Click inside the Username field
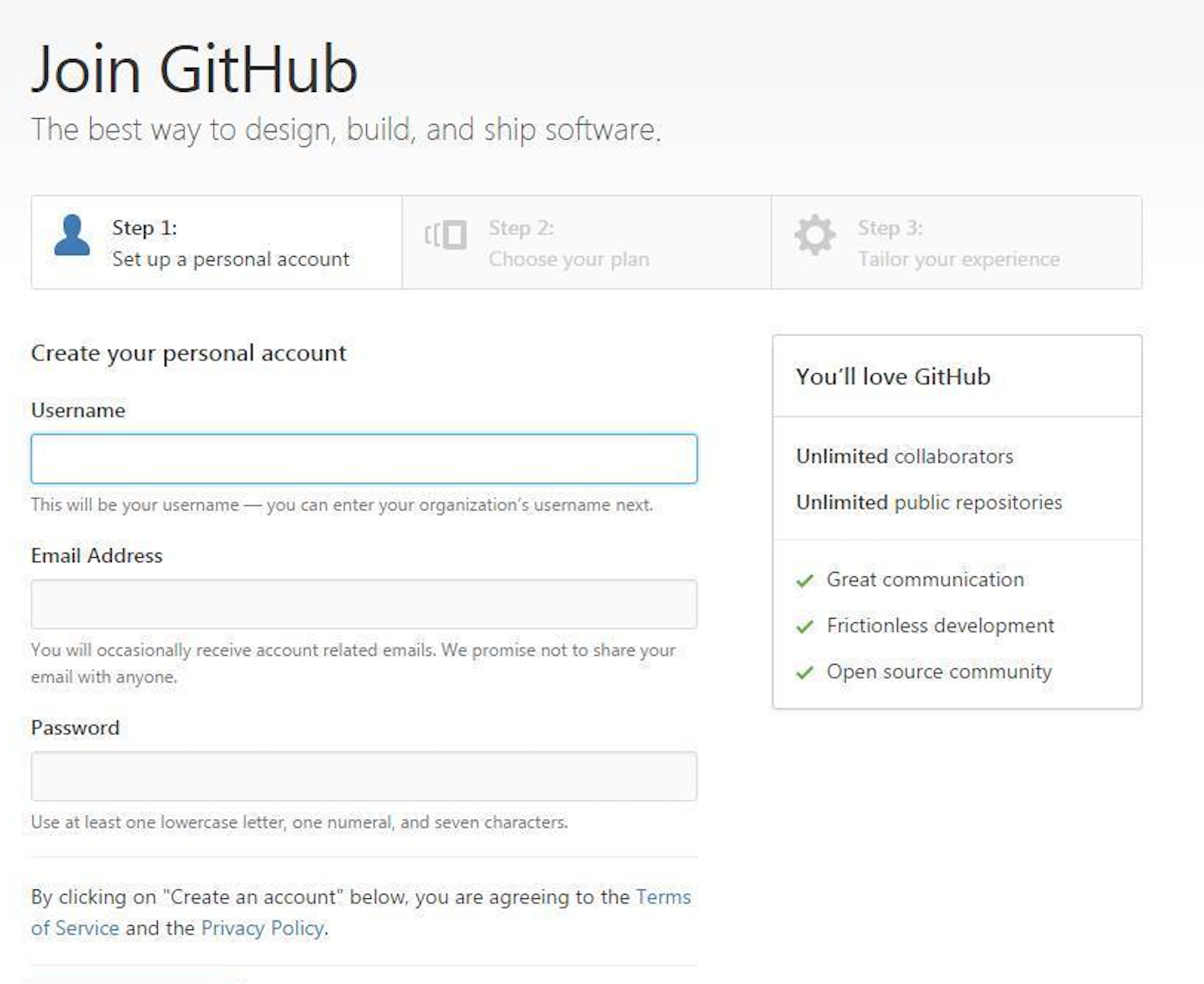 tap(364, 458)
